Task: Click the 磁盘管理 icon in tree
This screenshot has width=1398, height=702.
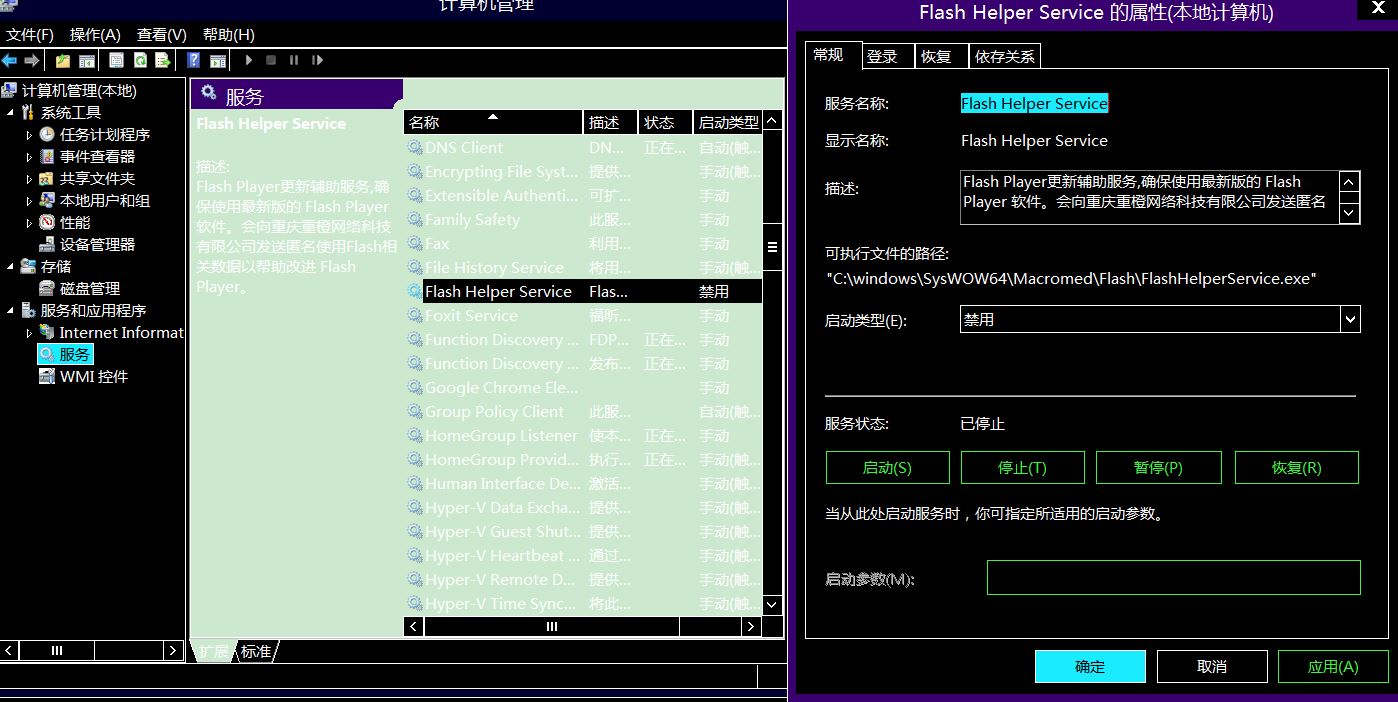Action: point(47,288)
